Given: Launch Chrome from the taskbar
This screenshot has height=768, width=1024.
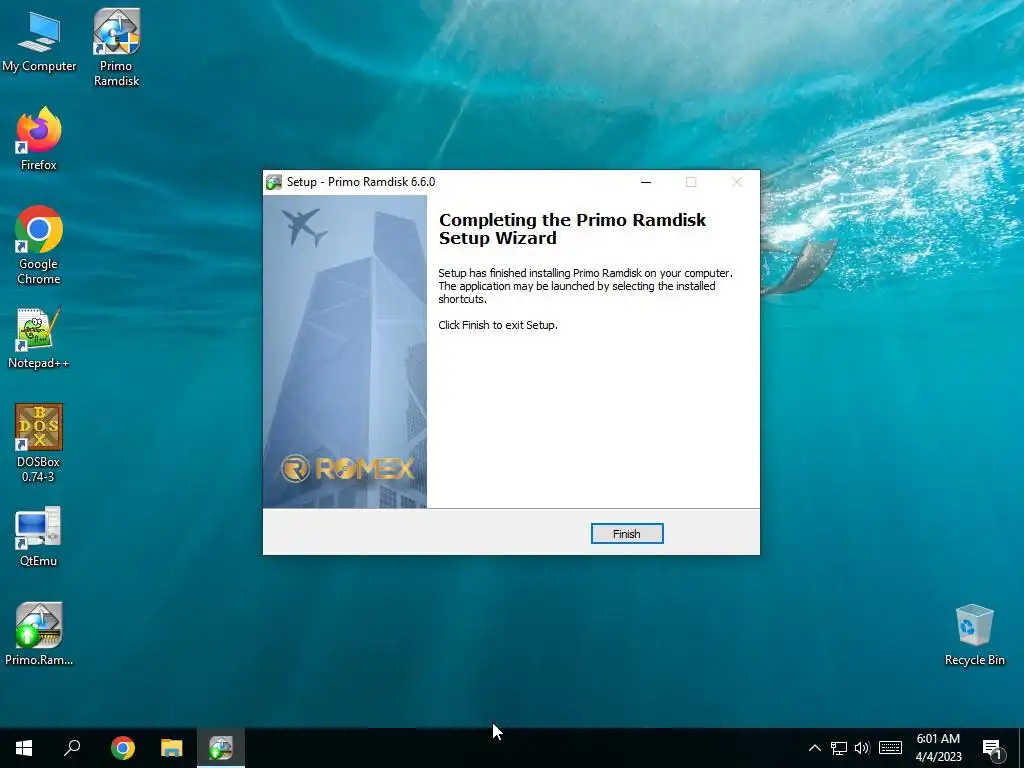Looking at the screenshot, I should (123, 748).
